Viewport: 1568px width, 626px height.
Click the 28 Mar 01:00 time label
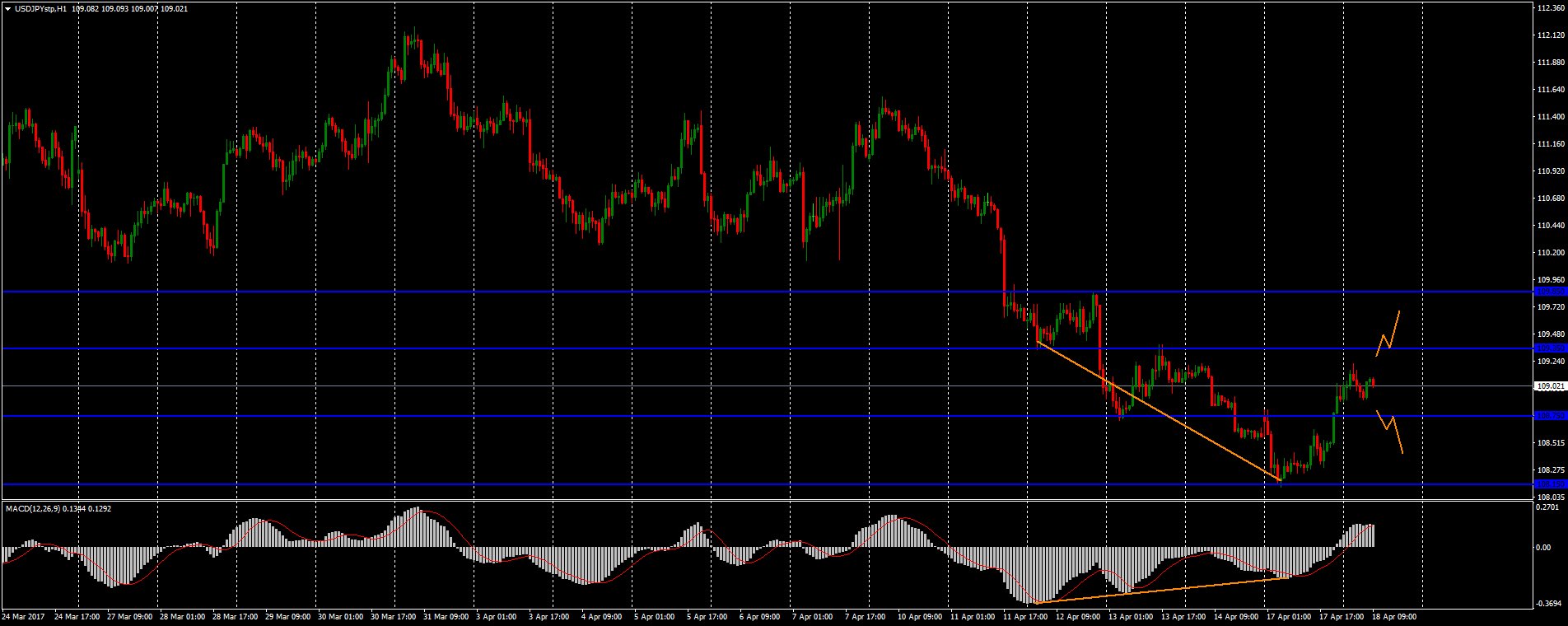(183, 616)
